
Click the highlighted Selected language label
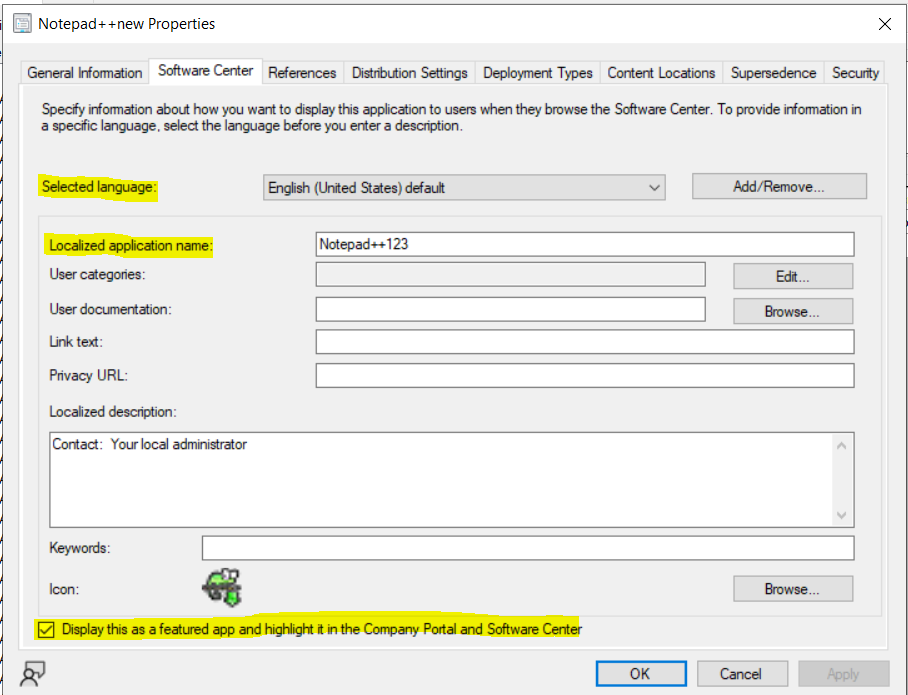point(98,187)
